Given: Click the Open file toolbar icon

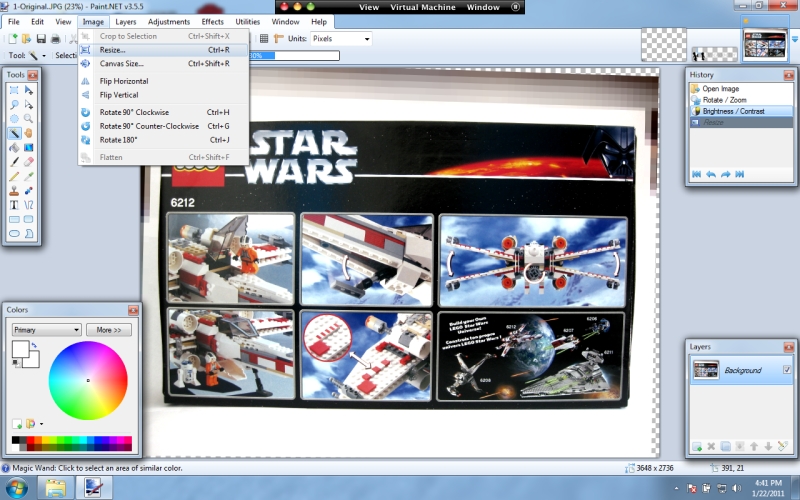Looking at the screenshot, I should tap(26, 38).
